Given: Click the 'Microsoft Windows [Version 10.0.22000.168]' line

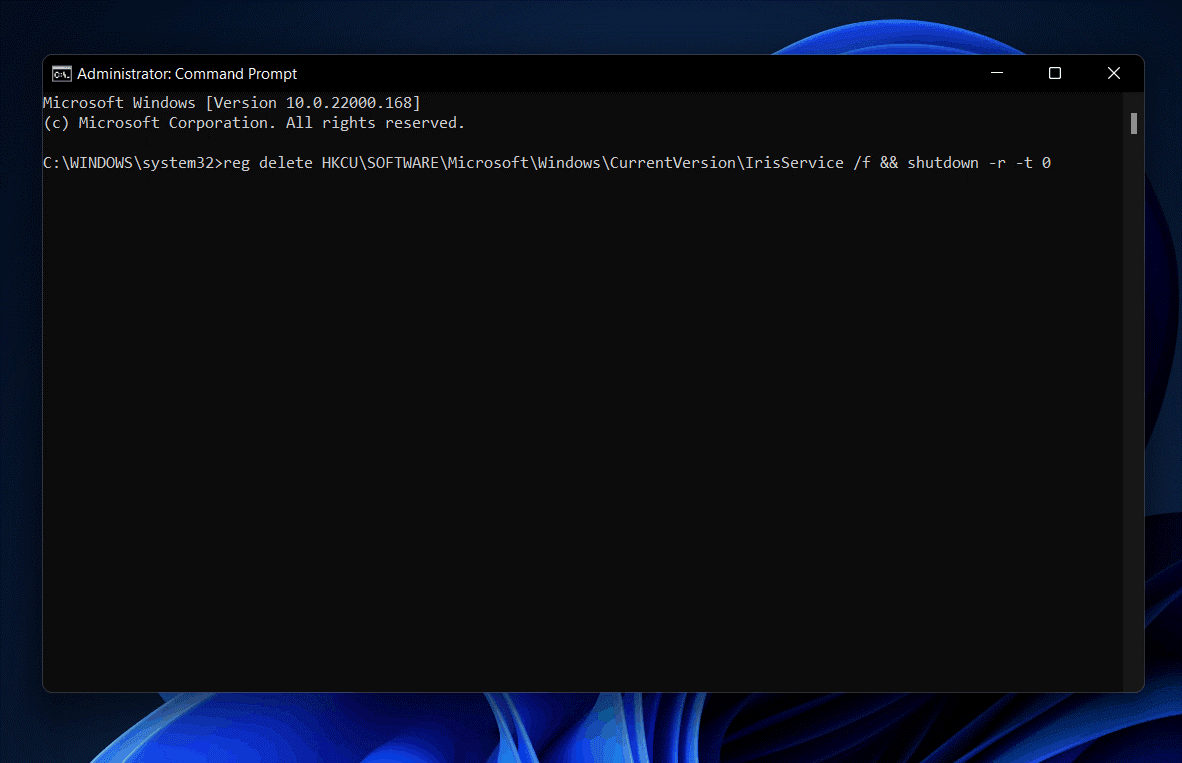Looking at the screenshot, I should pyautogui.click(x=231, y=103).
